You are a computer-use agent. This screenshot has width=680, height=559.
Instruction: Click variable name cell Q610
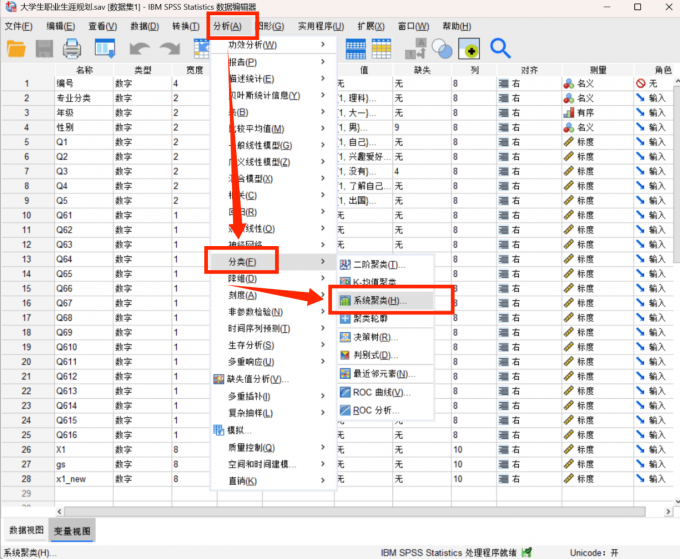click(84, 347)
